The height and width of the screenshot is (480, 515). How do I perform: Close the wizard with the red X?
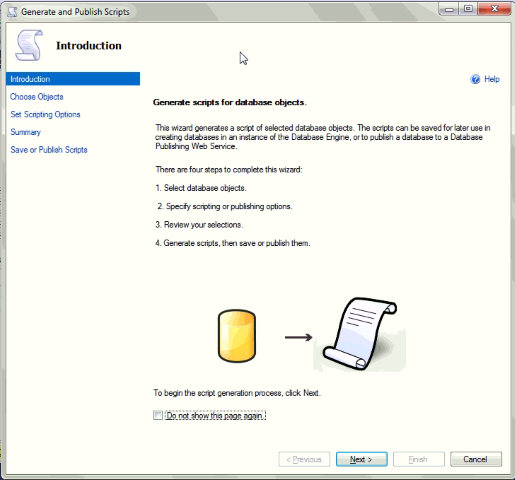pyautogui.click(x=494, y=9)
